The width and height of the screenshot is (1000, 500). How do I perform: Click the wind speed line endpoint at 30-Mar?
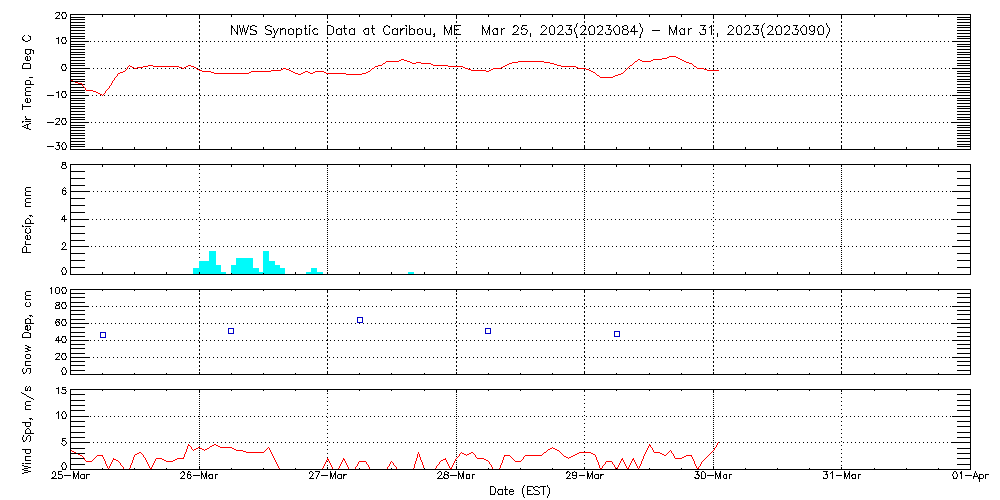[719, 442]
